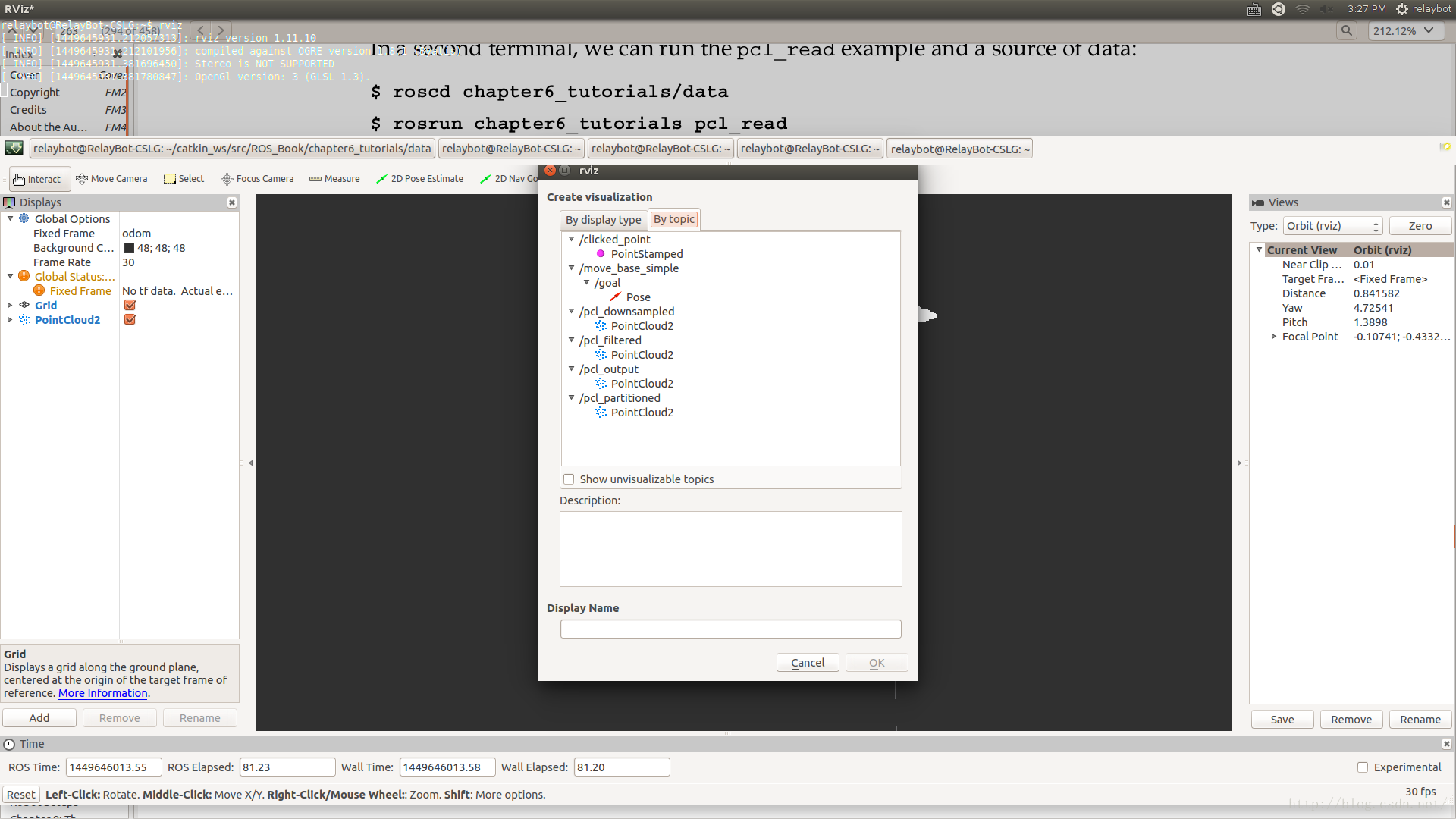Switch to the By display type tab
The height and width of the screenshot is (819, 1456).
tap(603, 219)
